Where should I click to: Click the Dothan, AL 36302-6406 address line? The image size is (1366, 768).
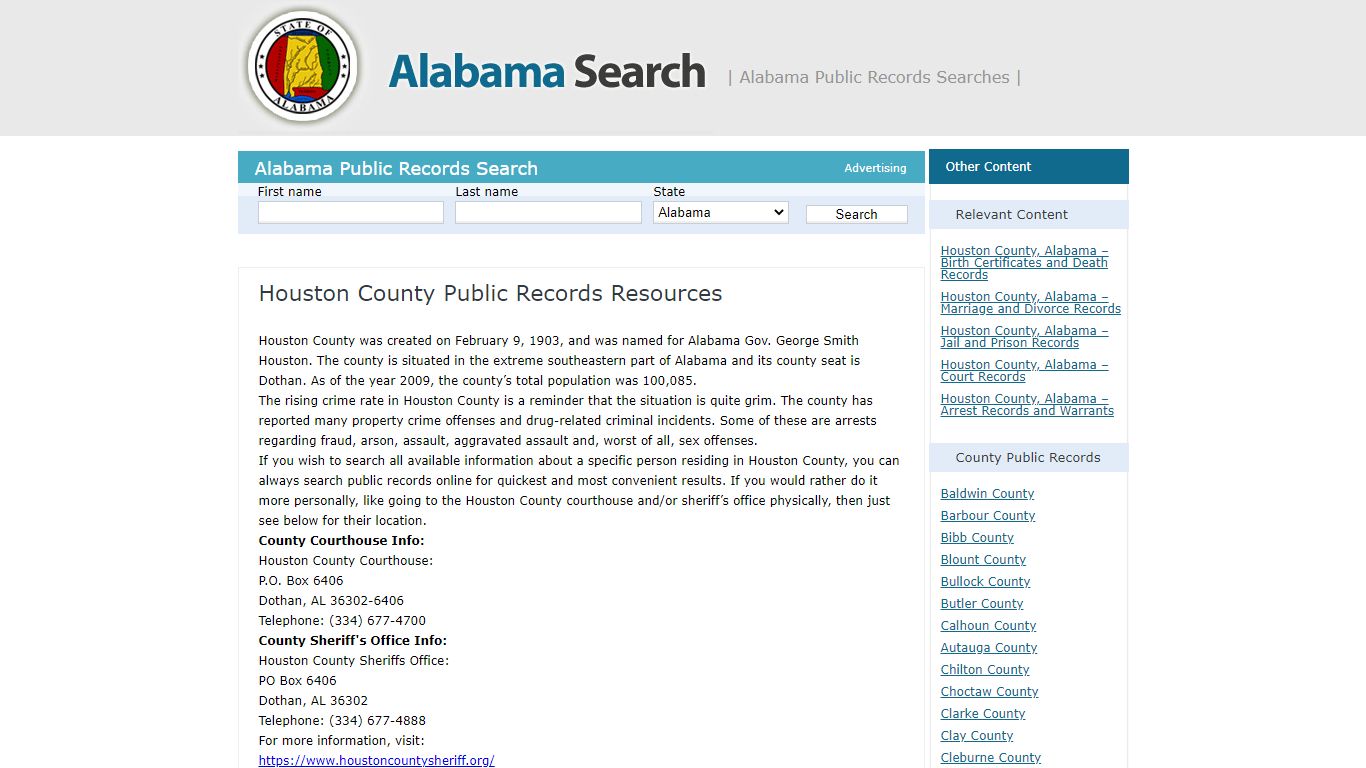click(x=331, y=601)
